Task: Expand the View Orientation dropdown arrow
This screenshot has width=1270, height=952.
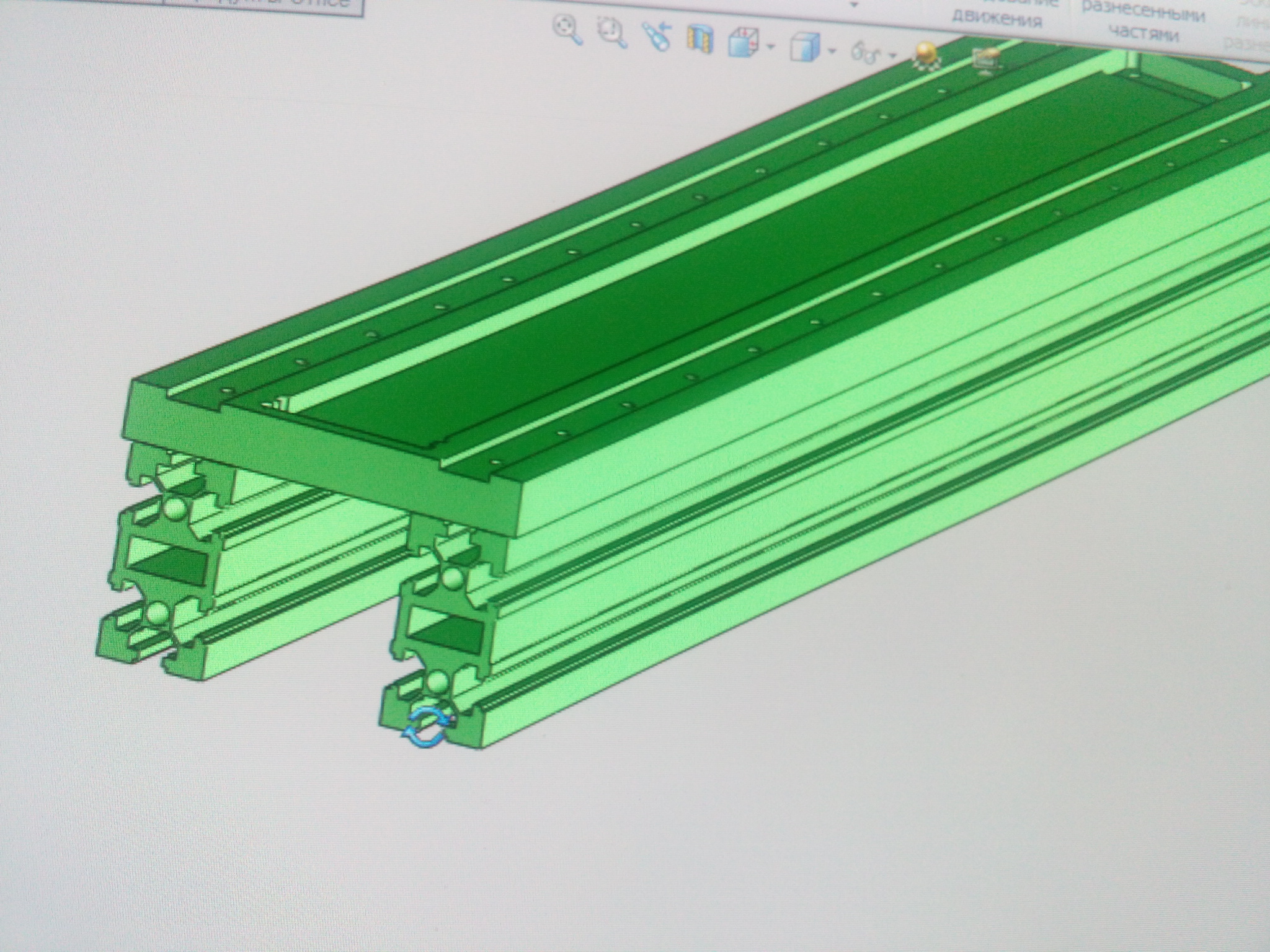Action: (x=770, y=47)
